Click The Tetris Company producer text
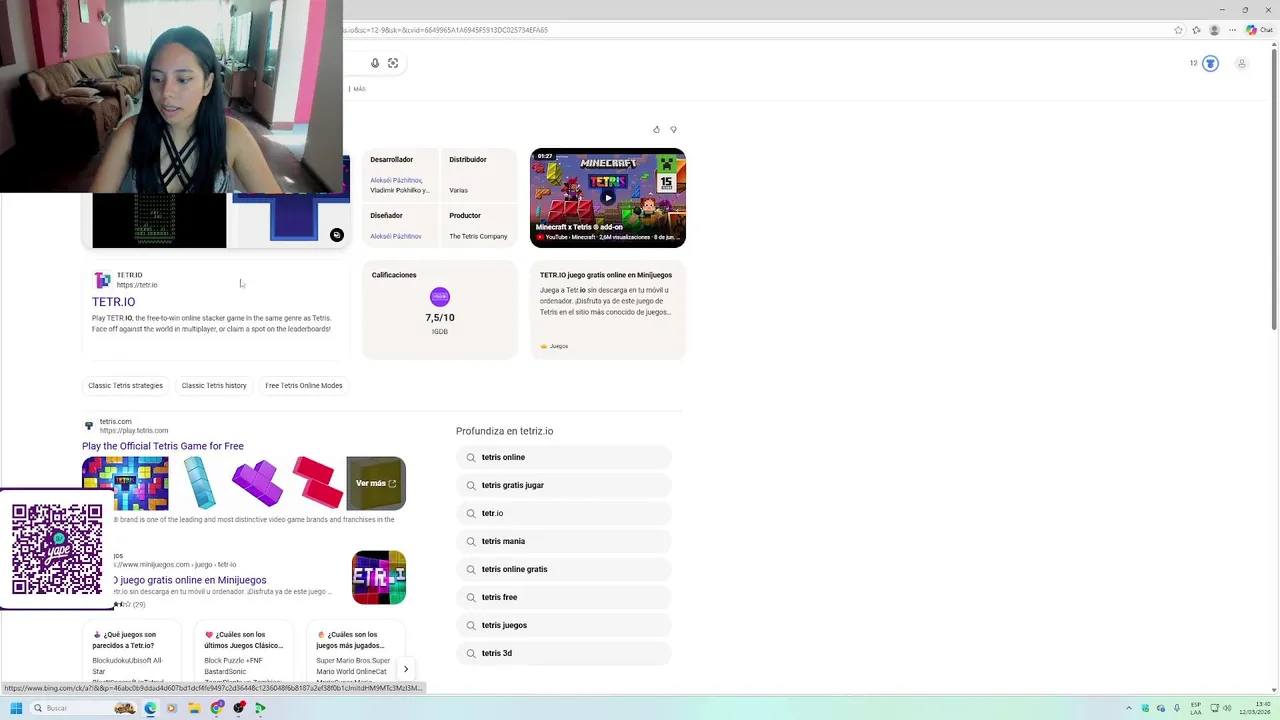1280x720 pixels. [x=478, y=236]
